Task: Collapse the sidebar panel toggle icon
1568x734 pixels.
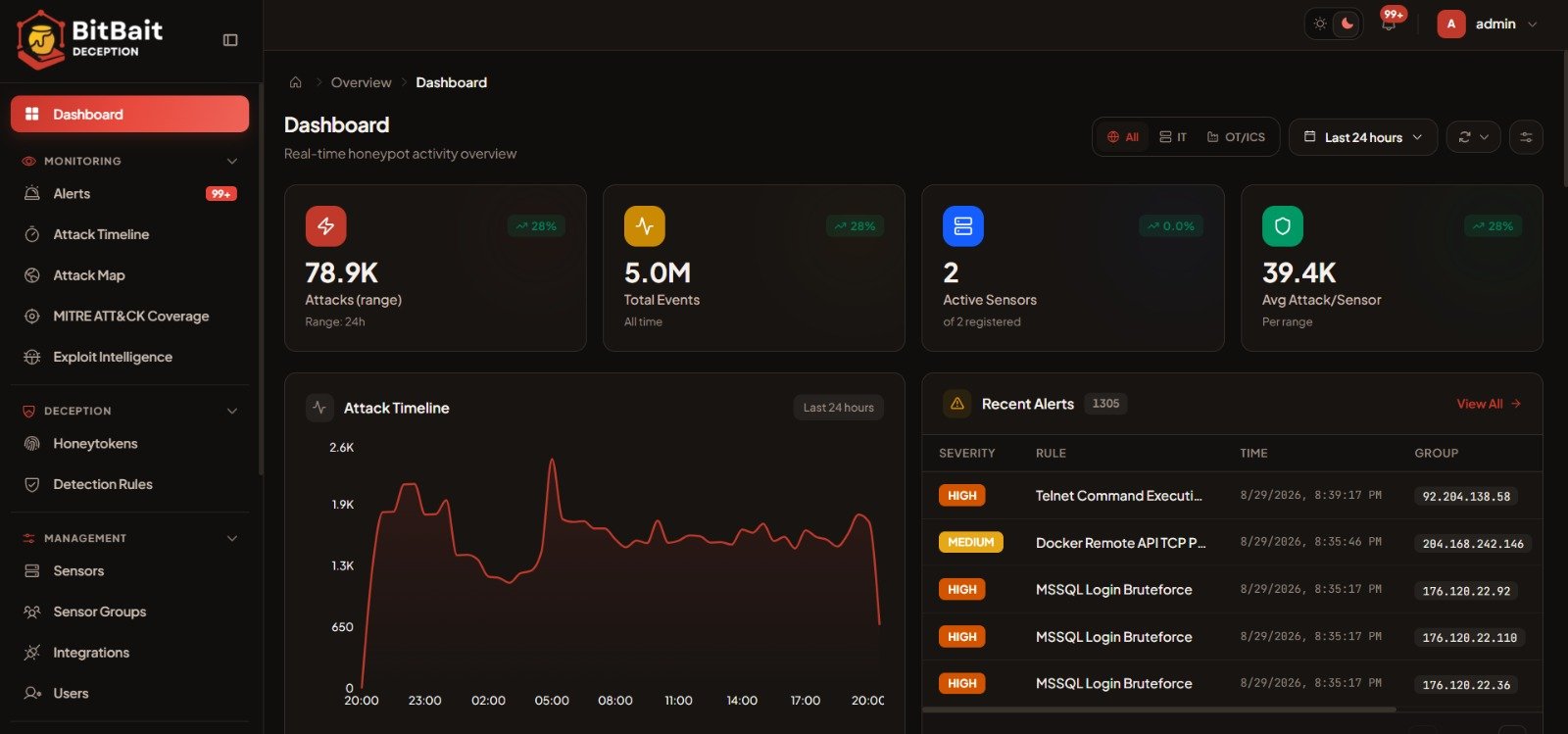Action: [x=230, y=40]
